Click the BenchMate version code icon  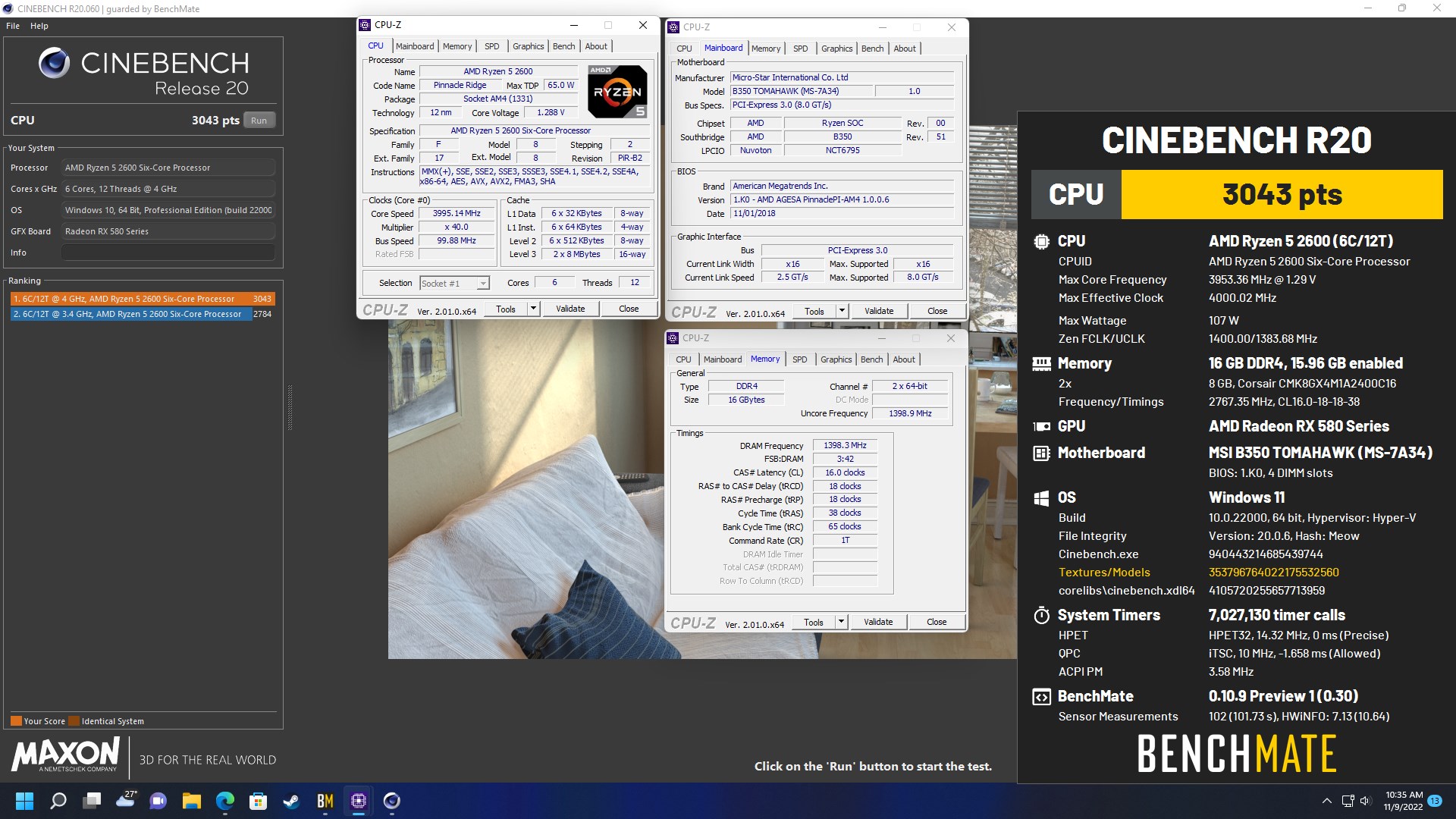[x=1041, y=696]
